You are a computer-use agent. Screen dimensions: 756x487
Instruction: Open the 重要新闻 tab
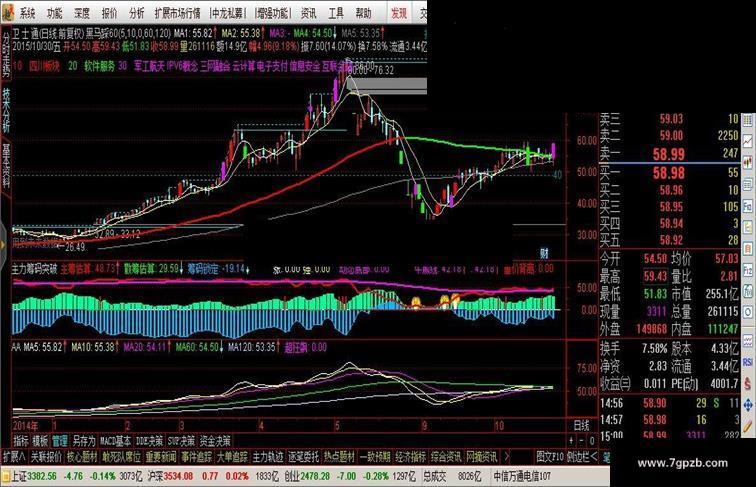coord(161,456)
